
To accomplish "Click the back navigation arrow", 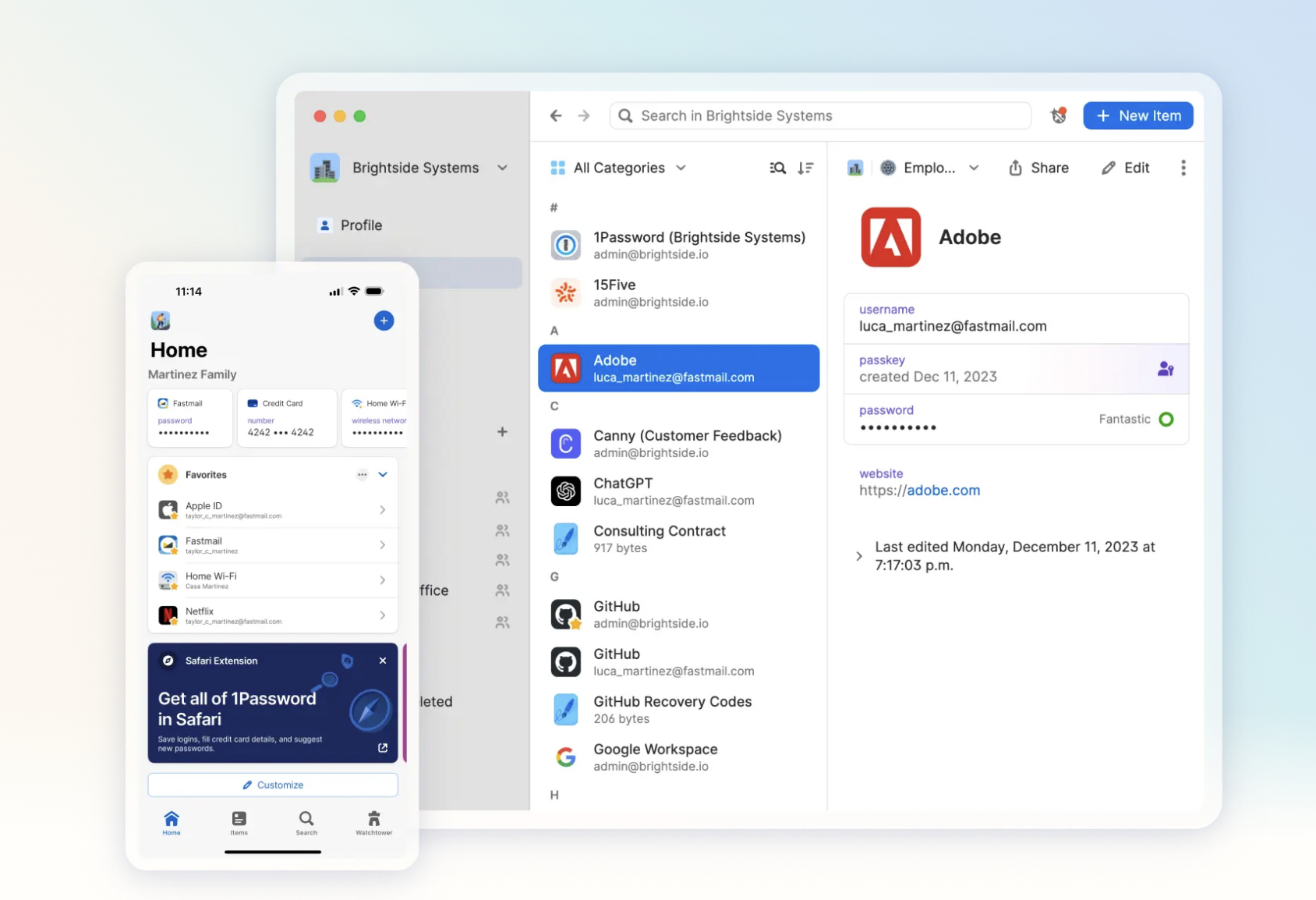I will click(556, 116).
